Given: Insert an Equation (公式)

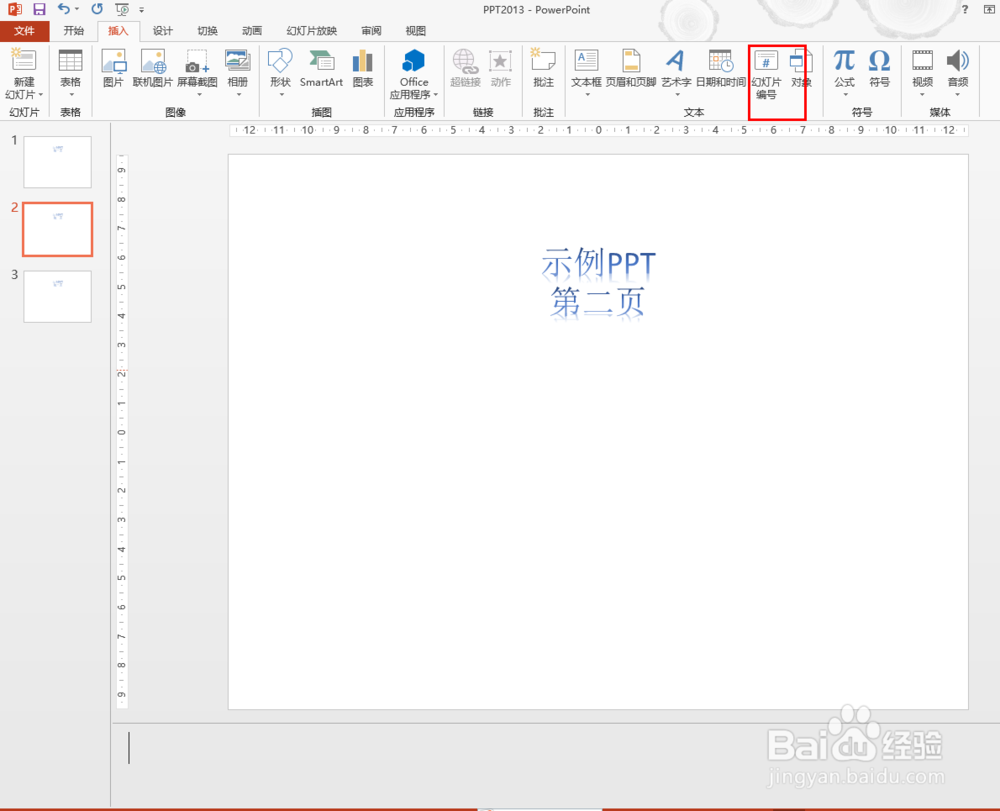Looking at the screenshot, I should pyautogui.click(x=844, y=69).
